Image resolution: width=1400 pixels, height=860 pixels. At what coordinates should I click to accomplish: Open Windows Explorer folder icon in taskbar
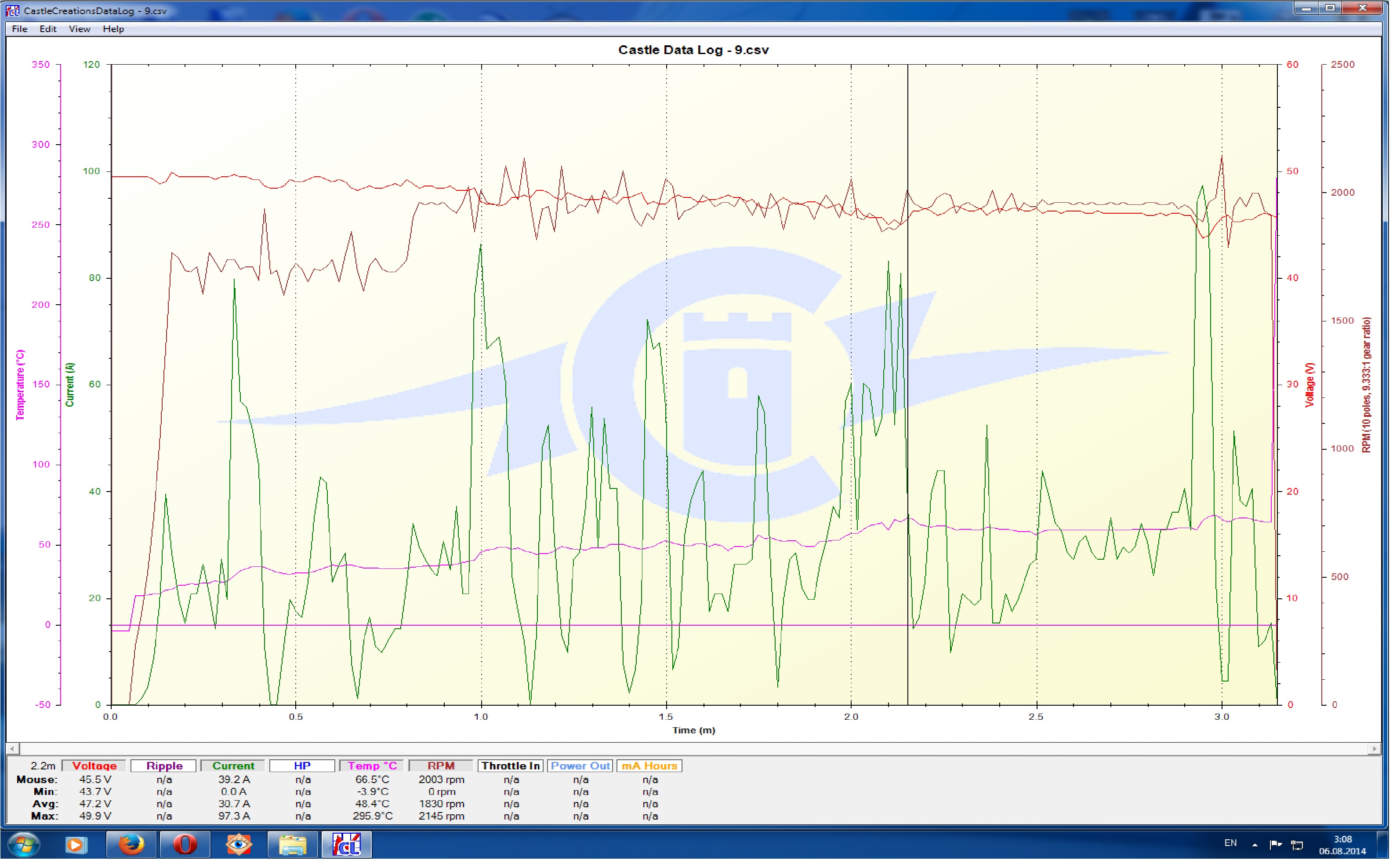[293, 845]
